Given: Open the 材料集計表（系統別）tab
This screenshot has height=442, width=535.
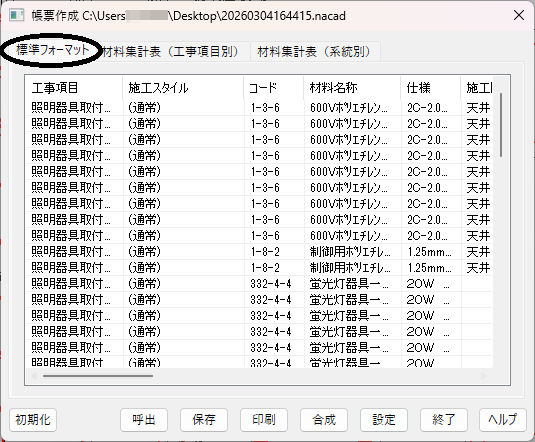Looking at the screenshot, I should point(315,52).
